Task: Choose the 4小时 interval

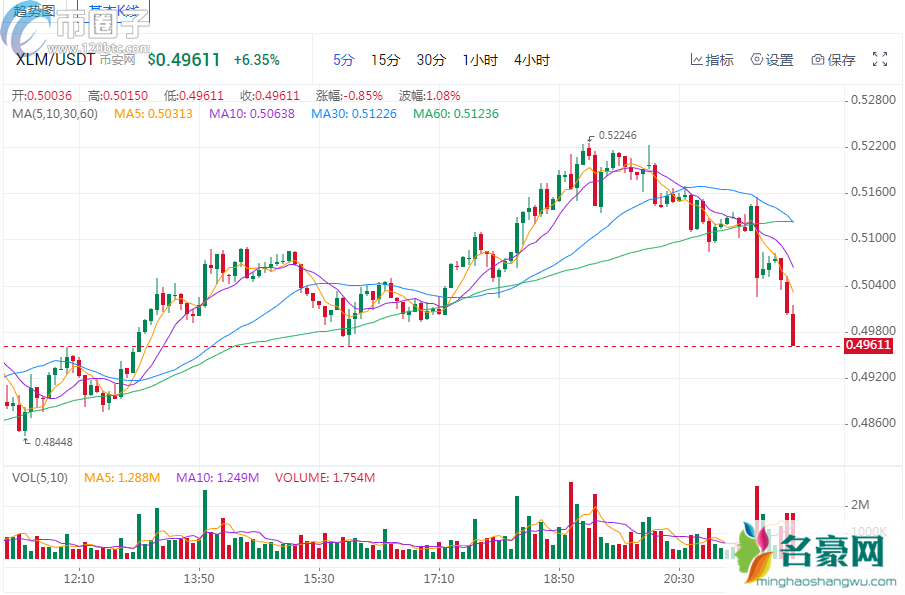Action: [x=532, y=60]
